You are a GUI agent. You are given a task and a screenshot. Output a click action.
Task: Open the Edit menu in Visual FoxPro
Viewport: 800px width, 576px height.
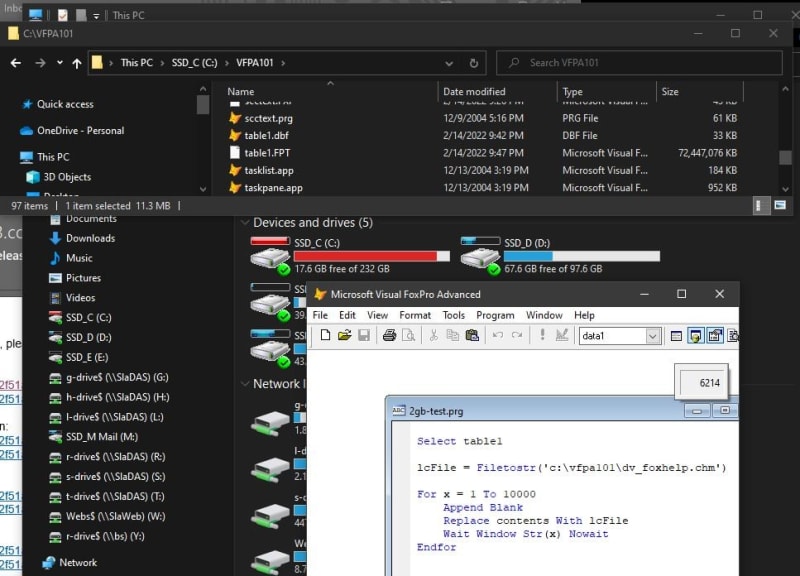347,315
